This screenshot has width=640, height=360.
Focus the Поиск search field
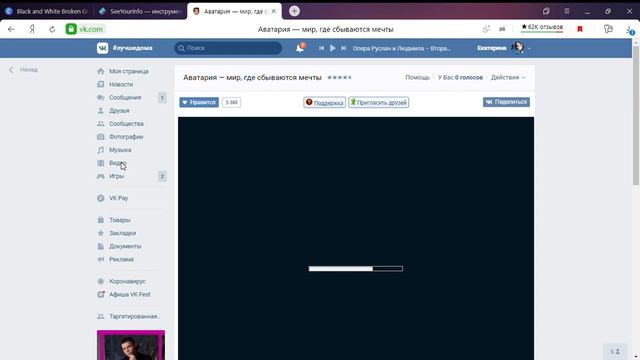228,48
